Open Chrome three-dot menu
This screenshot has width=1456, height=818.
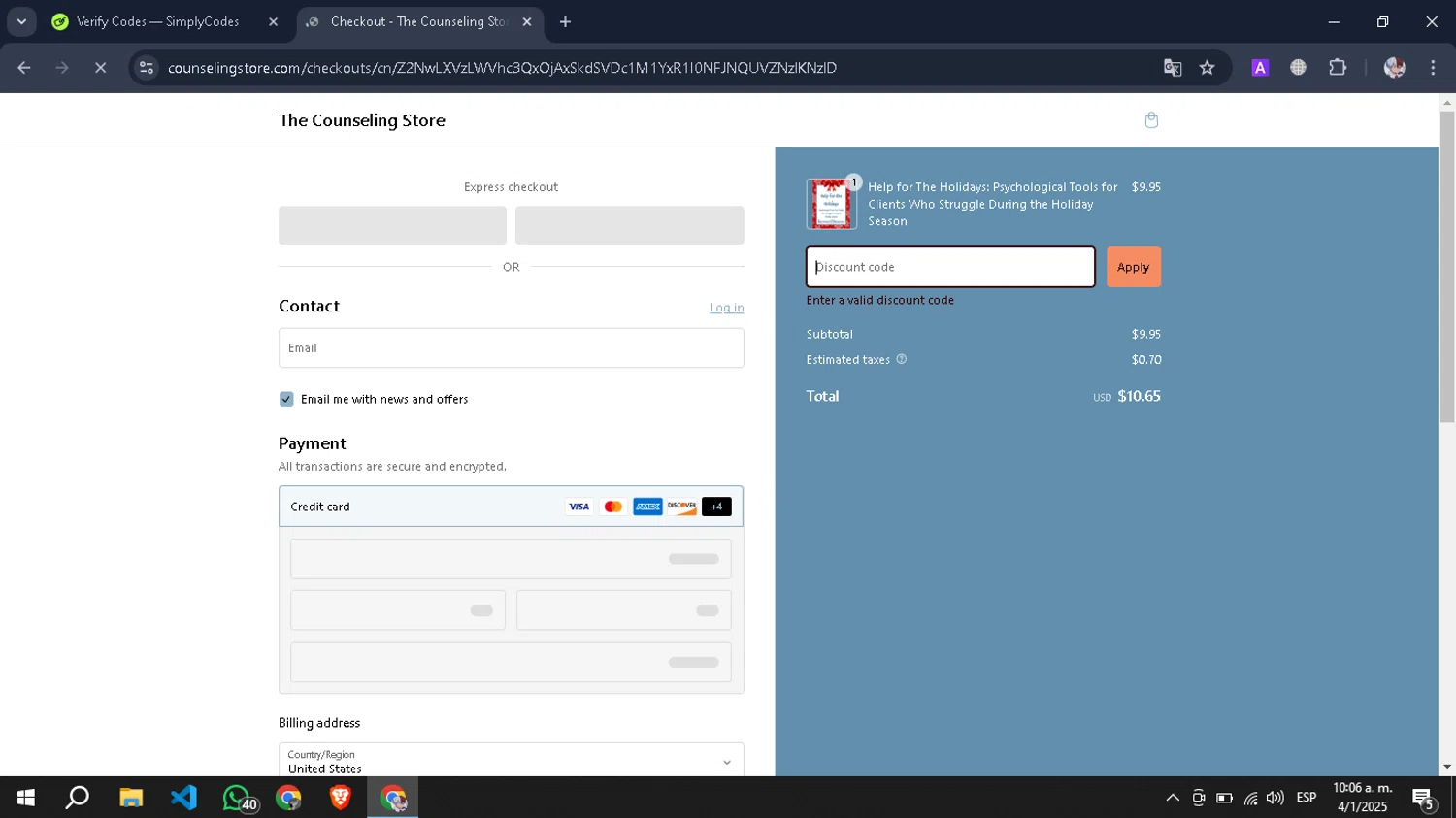pos(1433,68)
